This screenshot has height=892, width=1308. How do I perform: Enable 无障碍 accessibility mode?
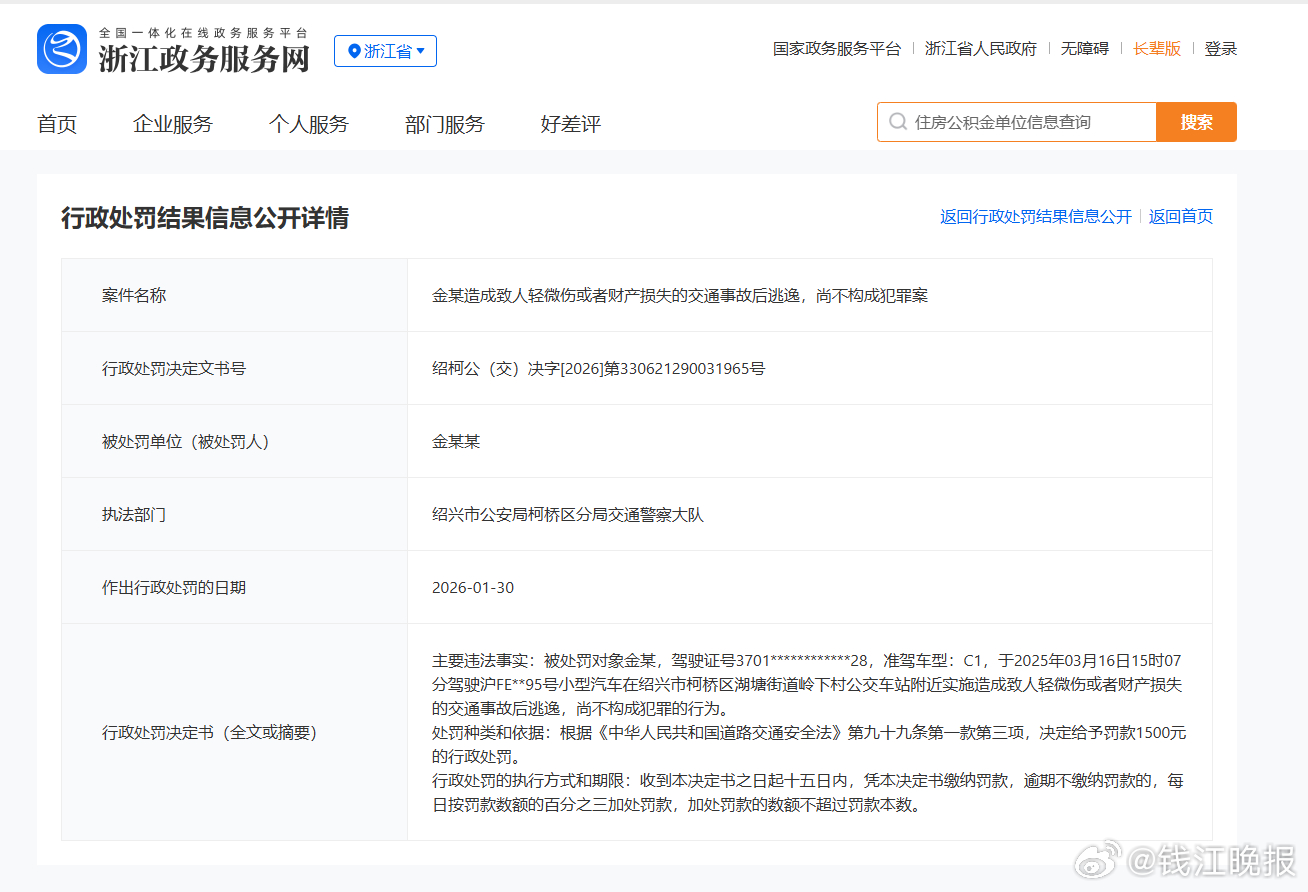1085,48
